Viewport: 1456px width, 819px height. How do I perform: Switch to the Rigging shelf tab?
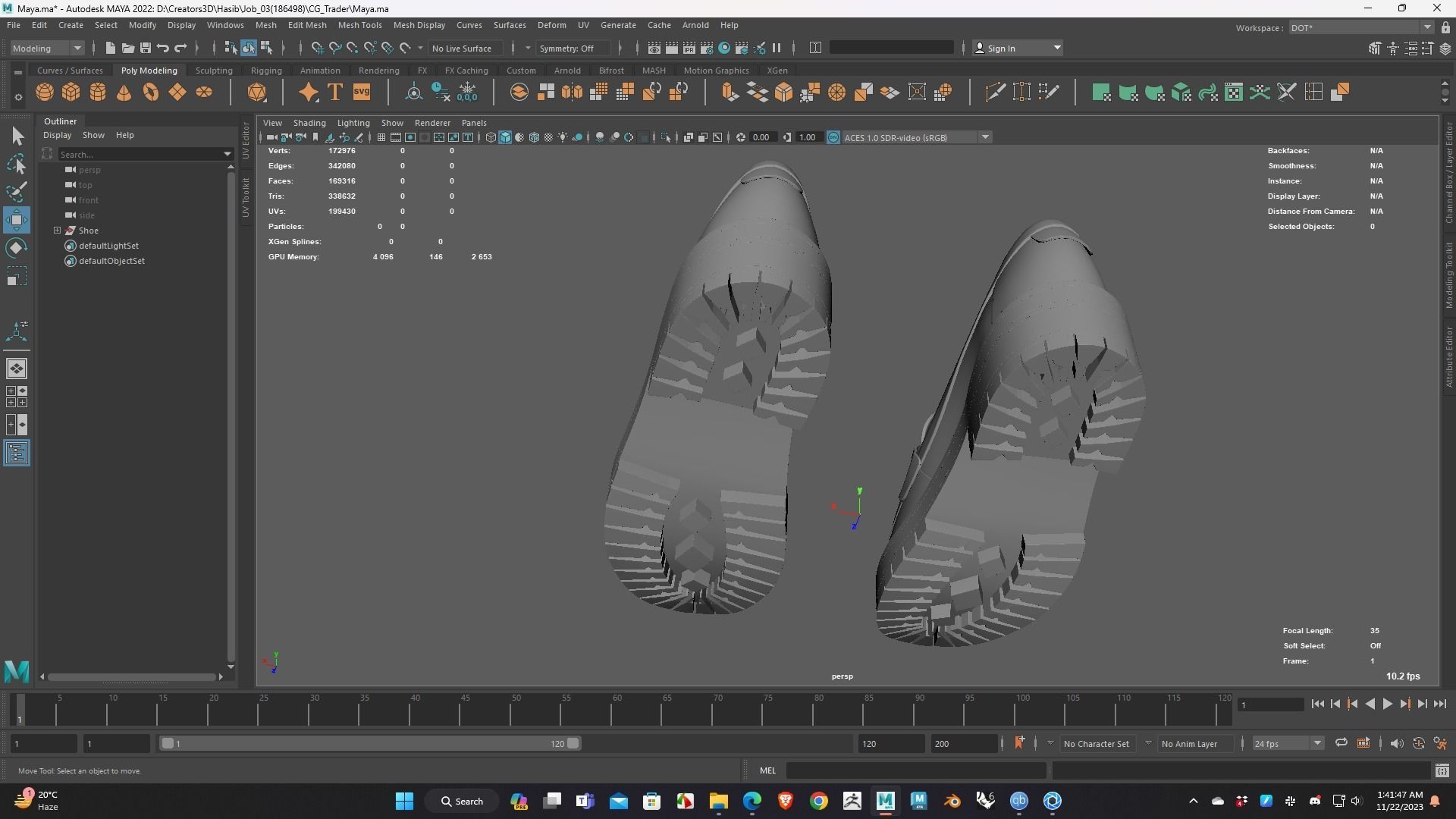pos(266,71)
